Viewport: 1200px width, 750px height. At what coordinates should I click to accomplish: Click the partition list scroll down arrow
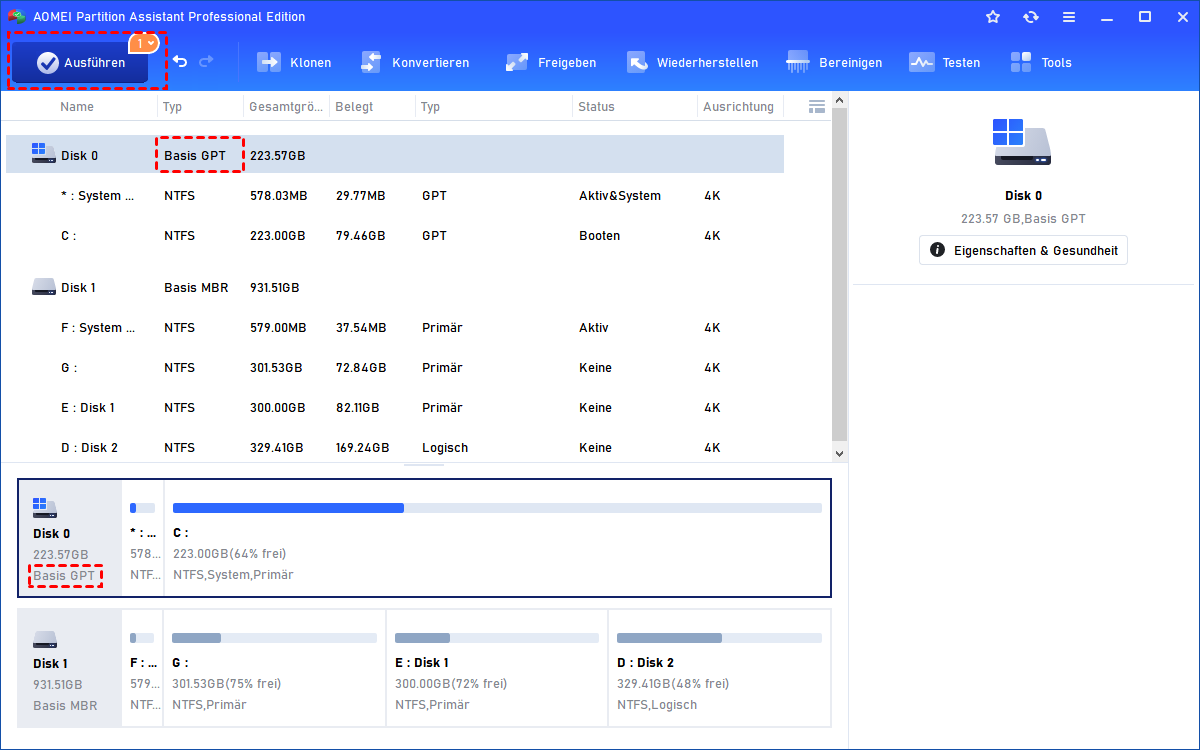(x=840, y=454)
